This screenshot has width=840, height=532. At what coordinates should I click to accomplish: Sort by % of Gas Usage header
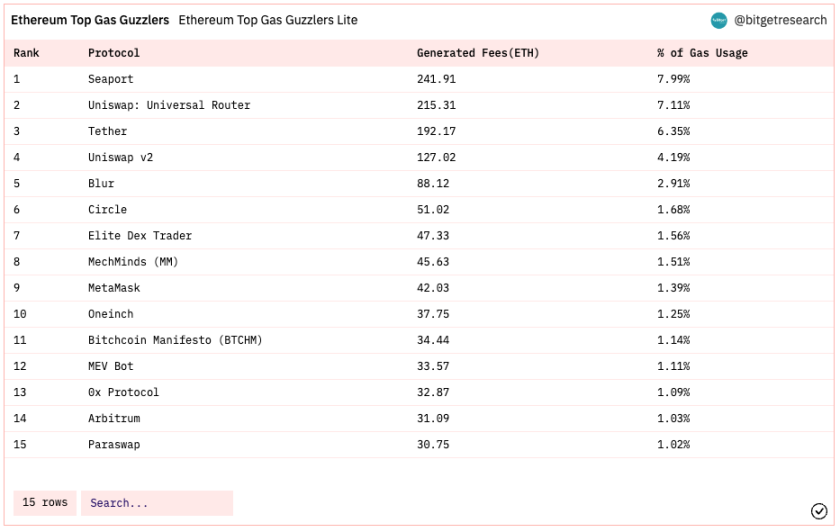702,53
